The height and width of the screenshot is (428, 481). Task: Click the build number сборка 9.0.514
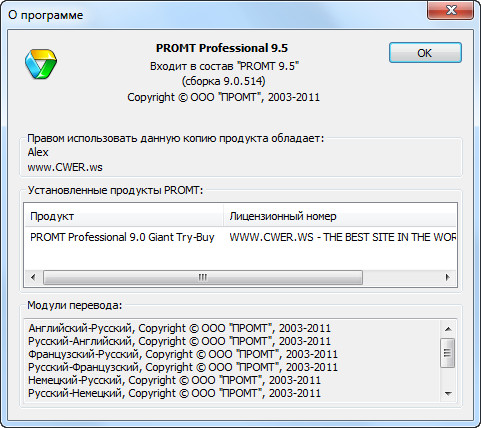[x=224, y=81]
